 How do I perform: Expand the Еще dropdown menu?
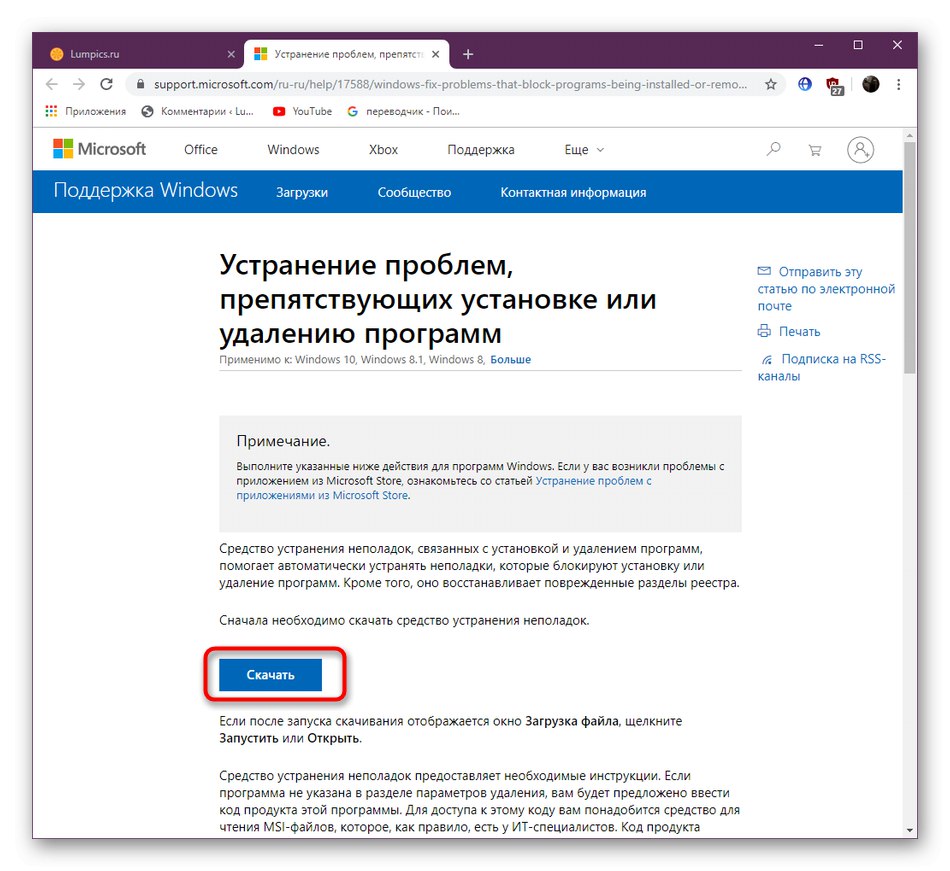click(x=584, y=150)
